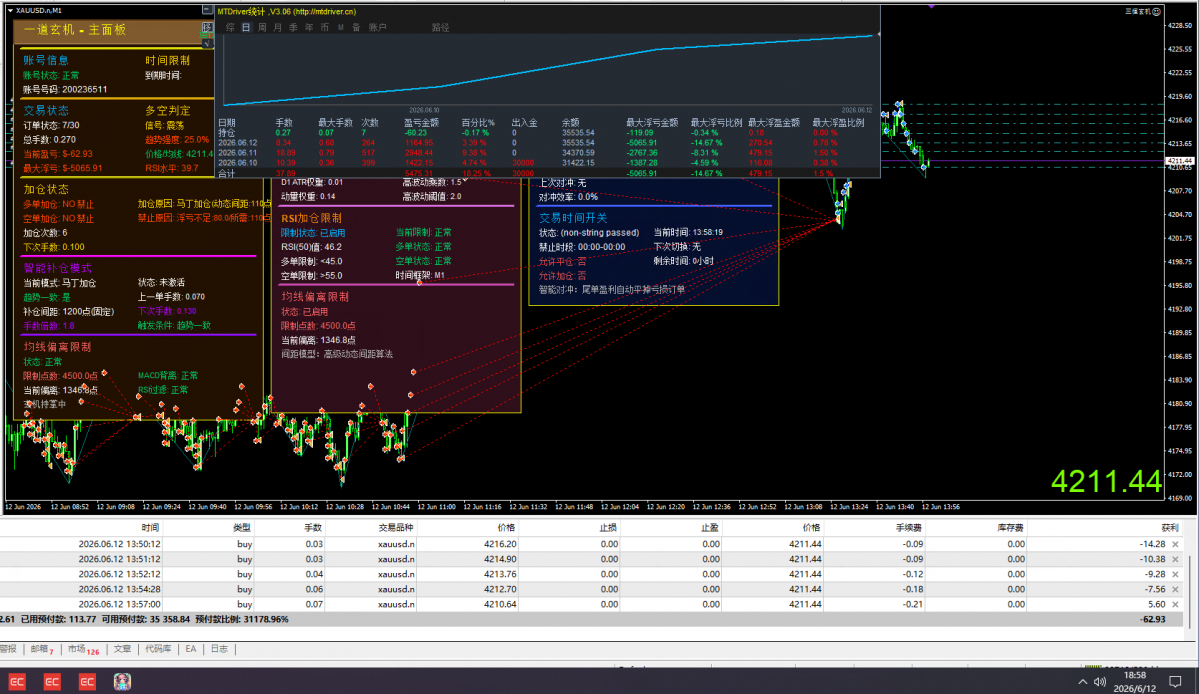This screenshot has height=694, width=1199.
Task: Select the 年 yearly tab in MTDriver
Action: pos(309,28)
